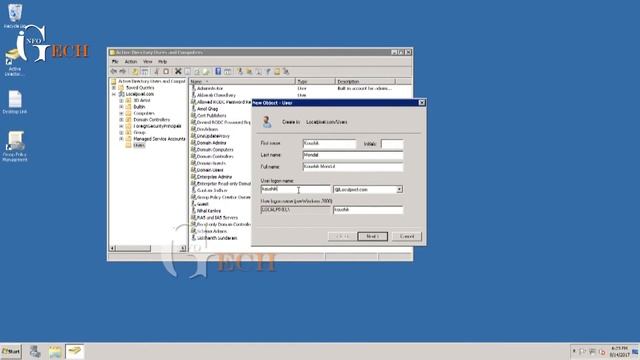Screen dimensions: 640x360
Task: Open the Action menu
Action: (x=131, y=62)
